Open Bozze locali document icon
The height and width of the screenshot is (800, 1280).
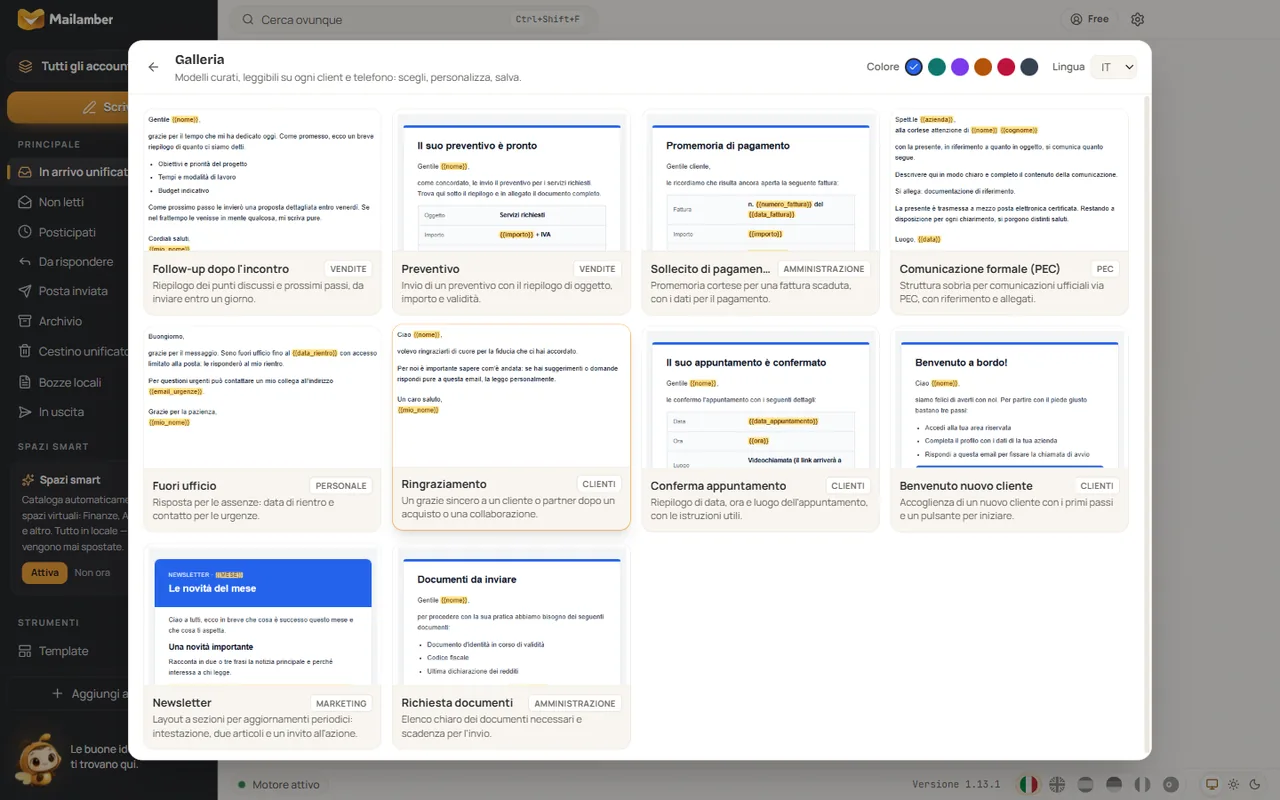tap(25, 382)
